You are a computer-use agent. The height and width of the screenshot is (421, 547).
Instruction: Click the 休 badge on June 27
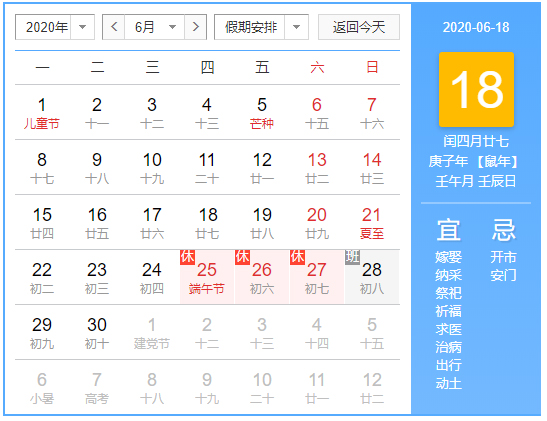click(298, 257)
